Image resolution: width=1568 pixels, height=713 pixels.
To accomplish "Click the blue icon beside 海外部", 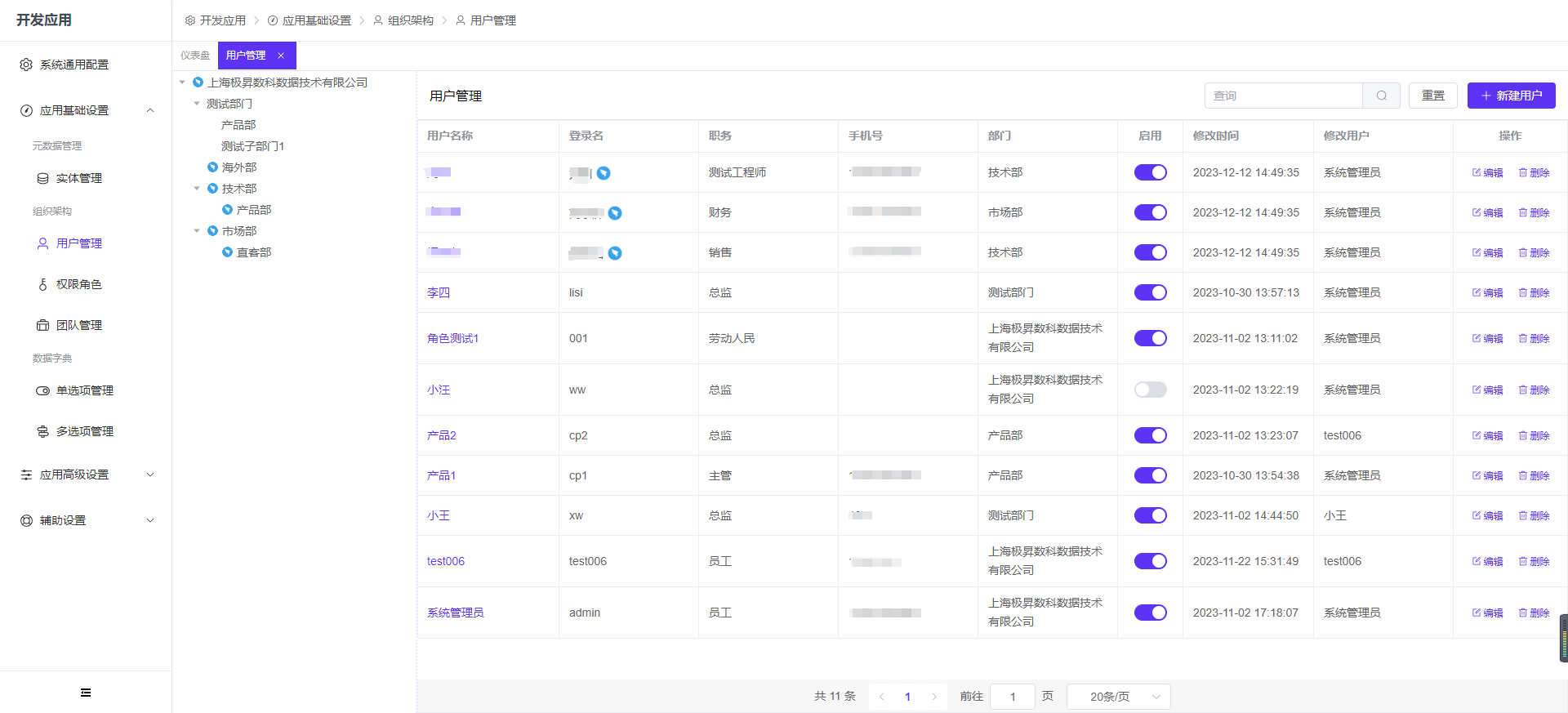I will click(x=212, y=167).
